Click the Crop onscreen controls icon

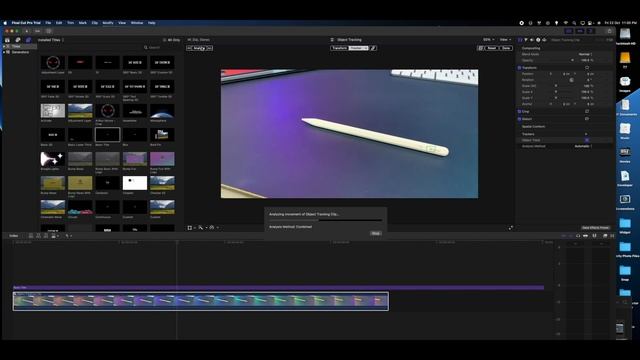point(587,111)
